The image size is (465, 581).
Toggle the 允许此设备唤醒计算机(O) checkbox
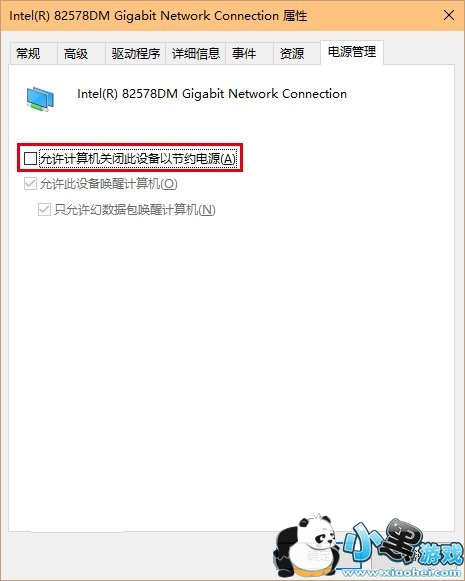pyautogui.click(x=30, y=184)
